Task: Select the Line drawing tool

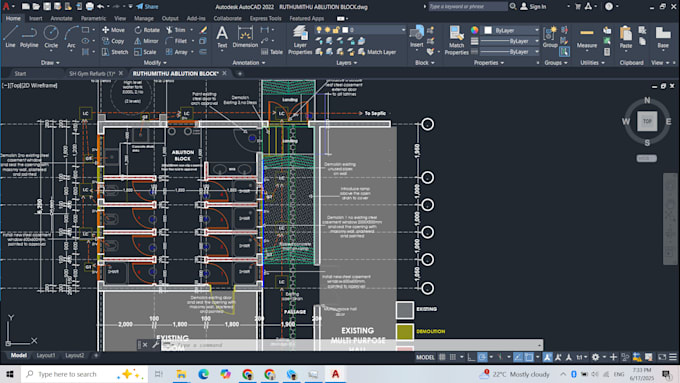Action: coord(10,36)
